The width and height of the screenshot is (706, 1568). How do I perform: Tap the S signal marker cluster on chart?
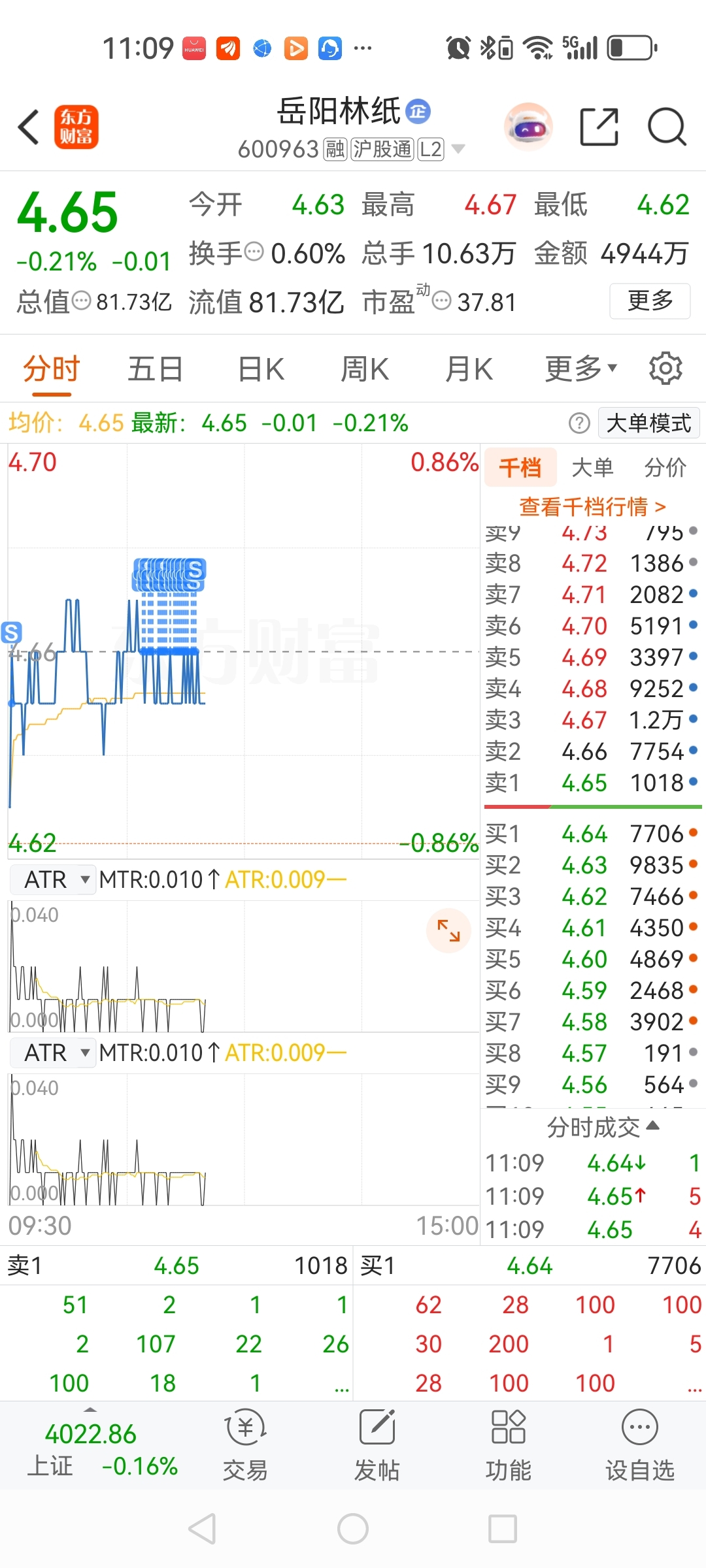tap(169, 575)
